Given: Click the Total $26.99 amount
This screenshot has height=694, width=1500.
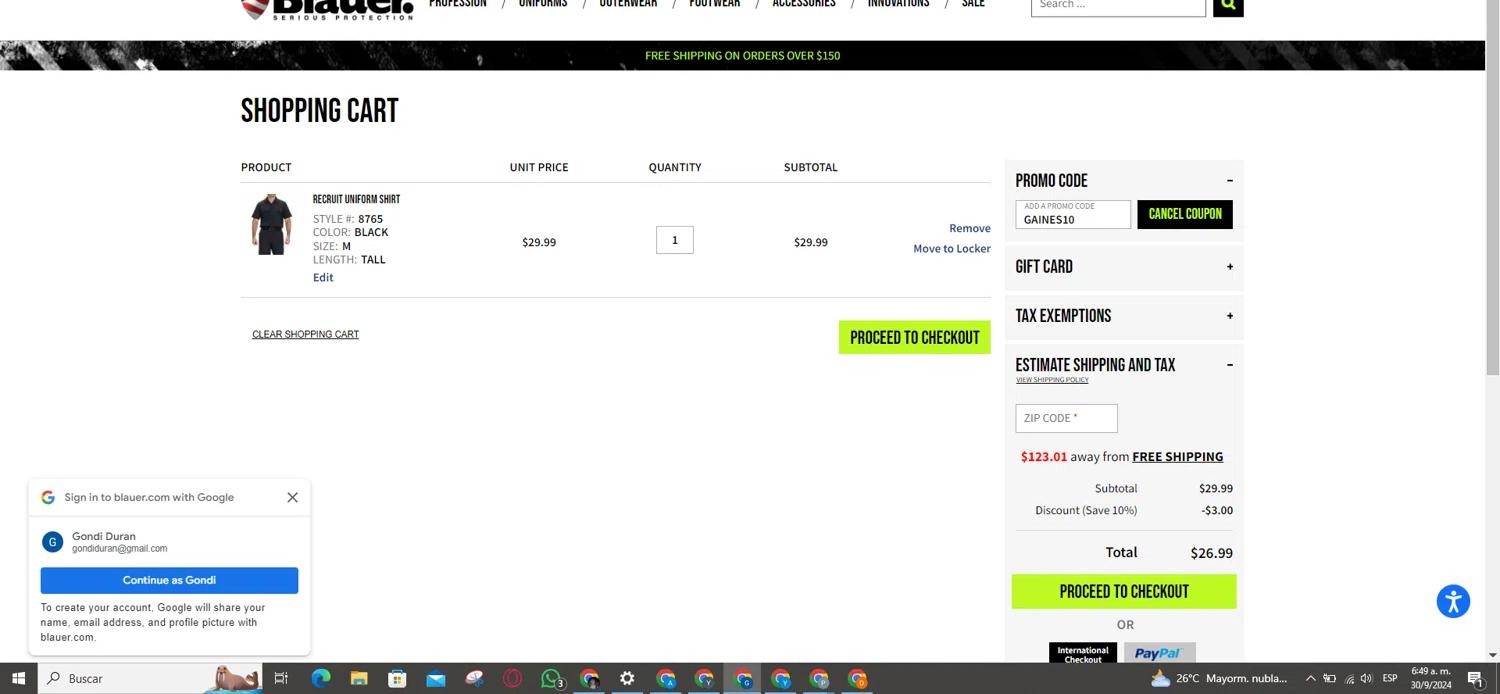Looking at the screenshot, I should pyautogui.click(x=1211, y=553).
